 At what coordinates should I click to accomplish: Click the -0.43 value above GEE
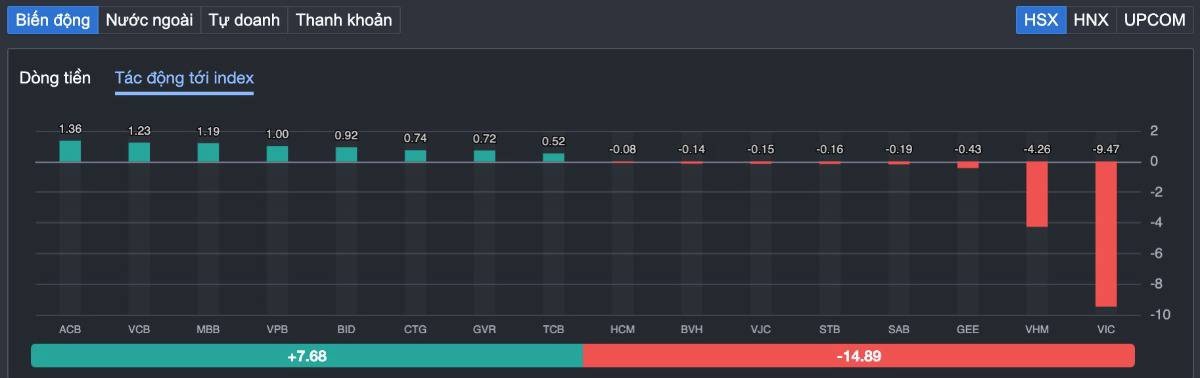tap(968, 149)
